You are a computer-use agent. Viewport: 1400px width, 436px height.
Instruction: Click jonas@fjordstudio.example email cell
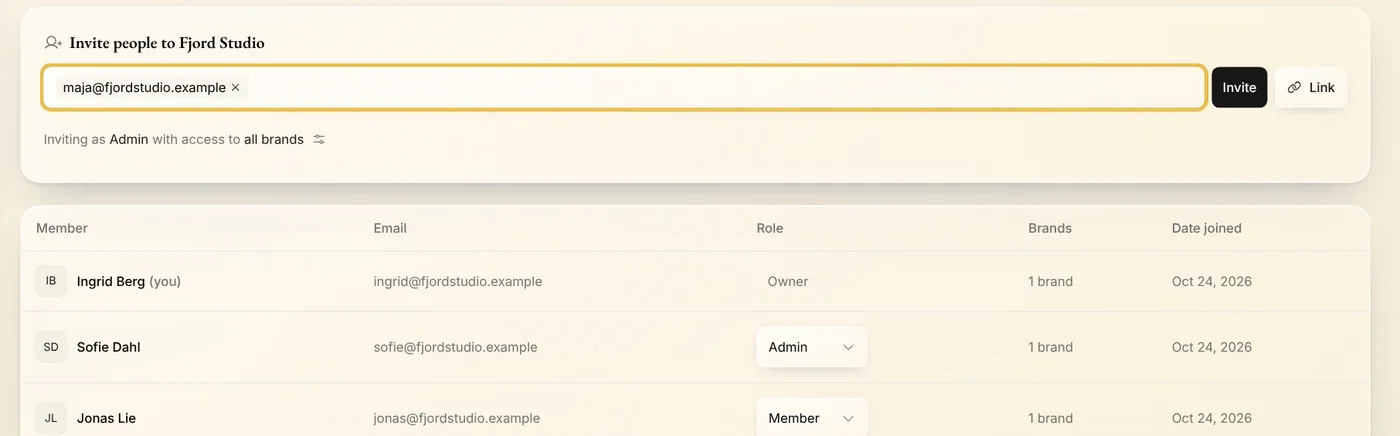click(x=457, y=418)
